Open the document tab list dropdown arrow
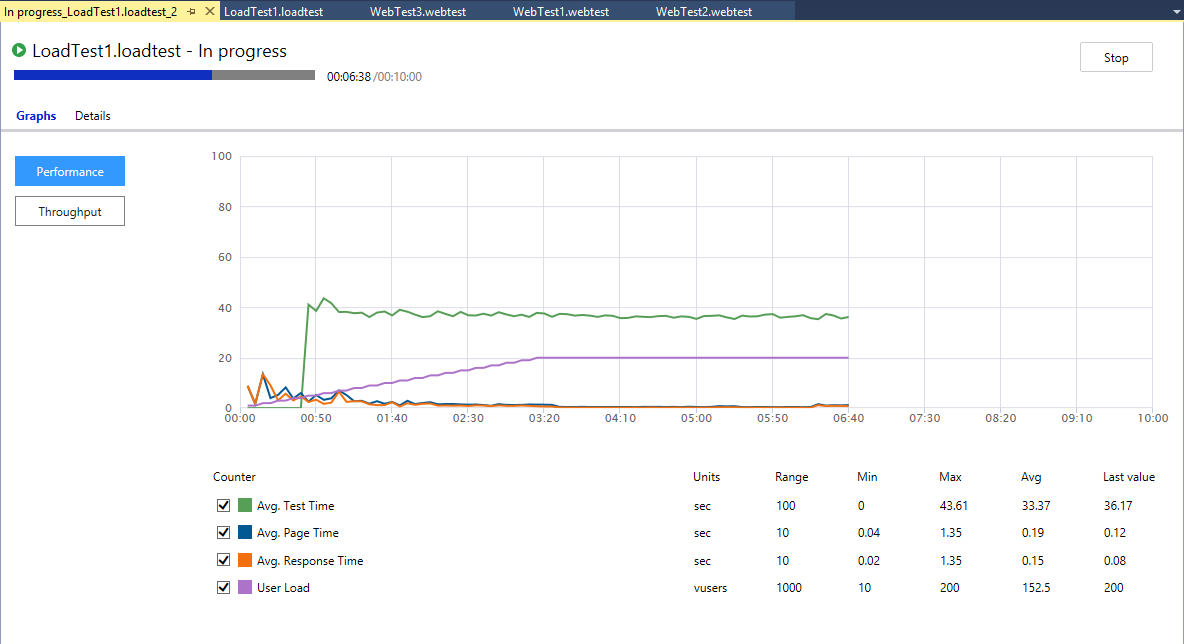 1174,12
